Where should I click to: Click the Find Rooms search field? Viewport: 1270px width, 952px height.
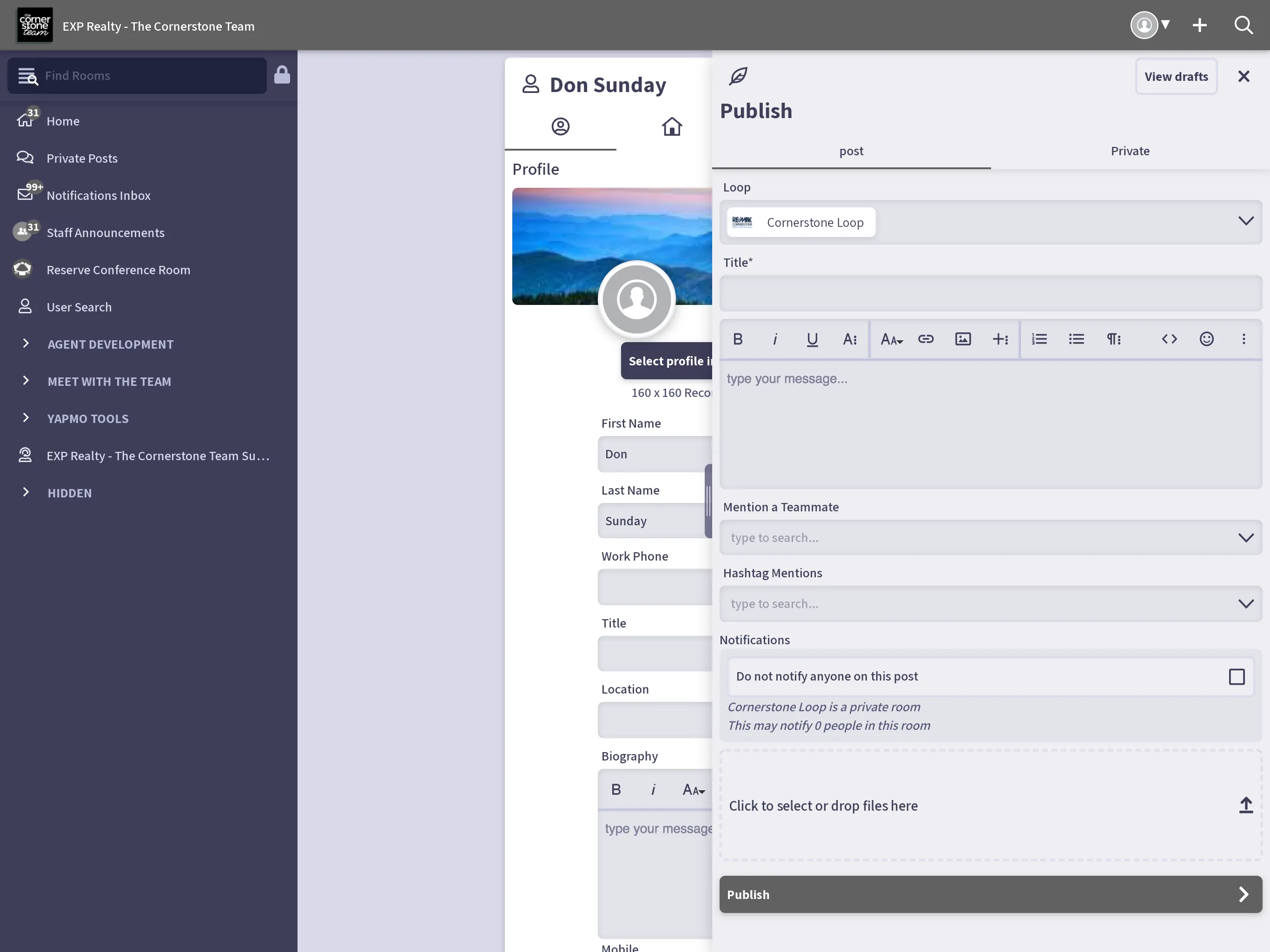click(137, 76)
